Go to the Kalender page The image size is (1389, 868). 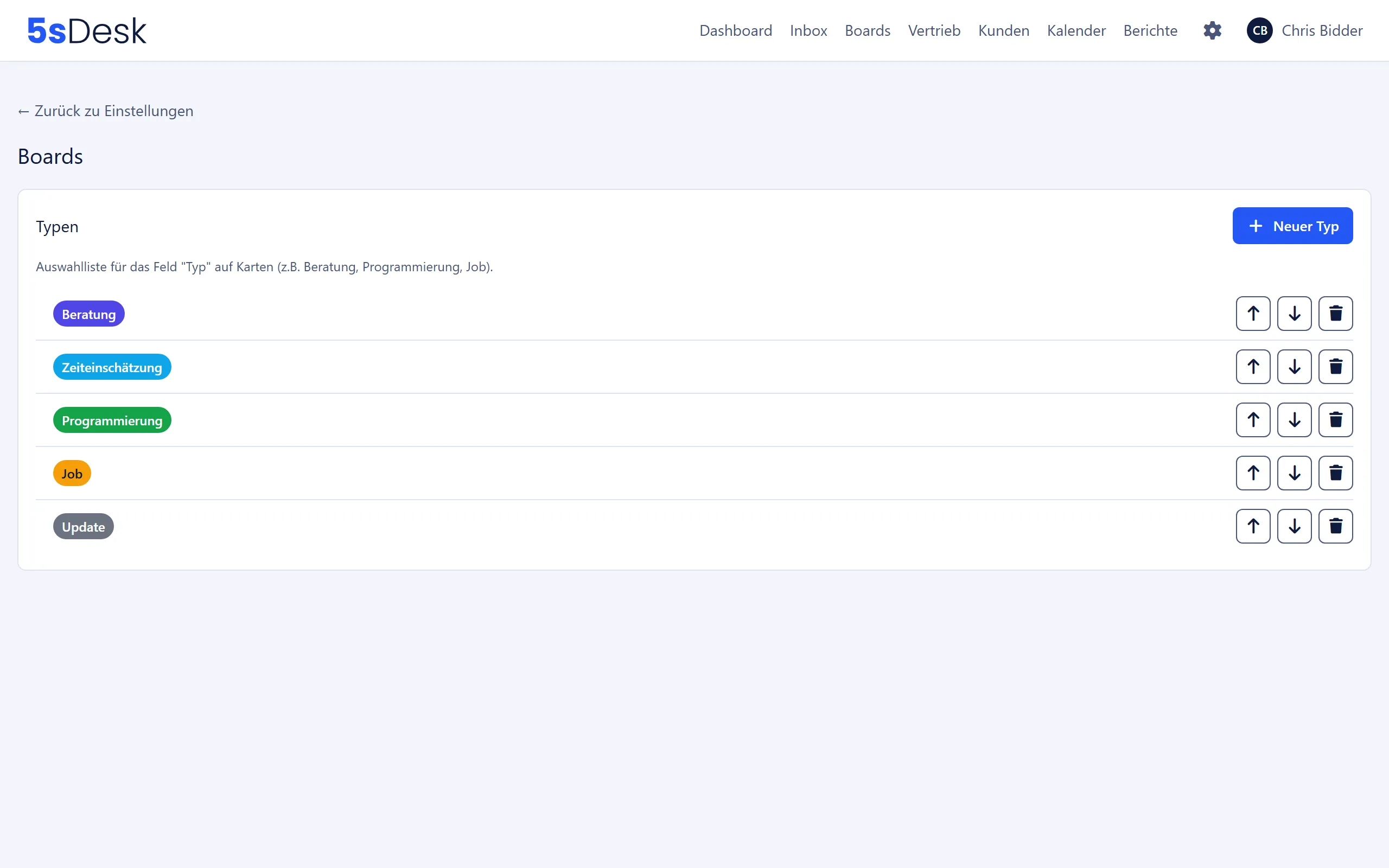[1075, 30]
